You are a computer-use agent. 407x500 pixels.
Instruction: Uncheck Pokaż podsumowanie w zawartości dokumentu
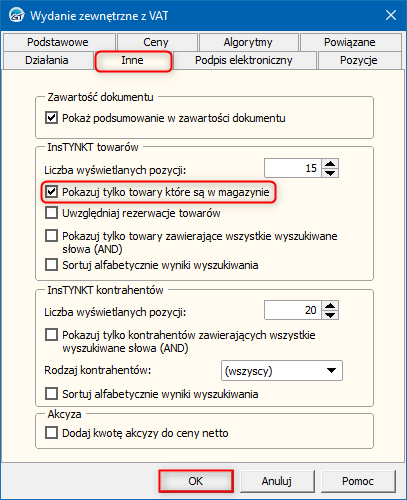(51, 118)
